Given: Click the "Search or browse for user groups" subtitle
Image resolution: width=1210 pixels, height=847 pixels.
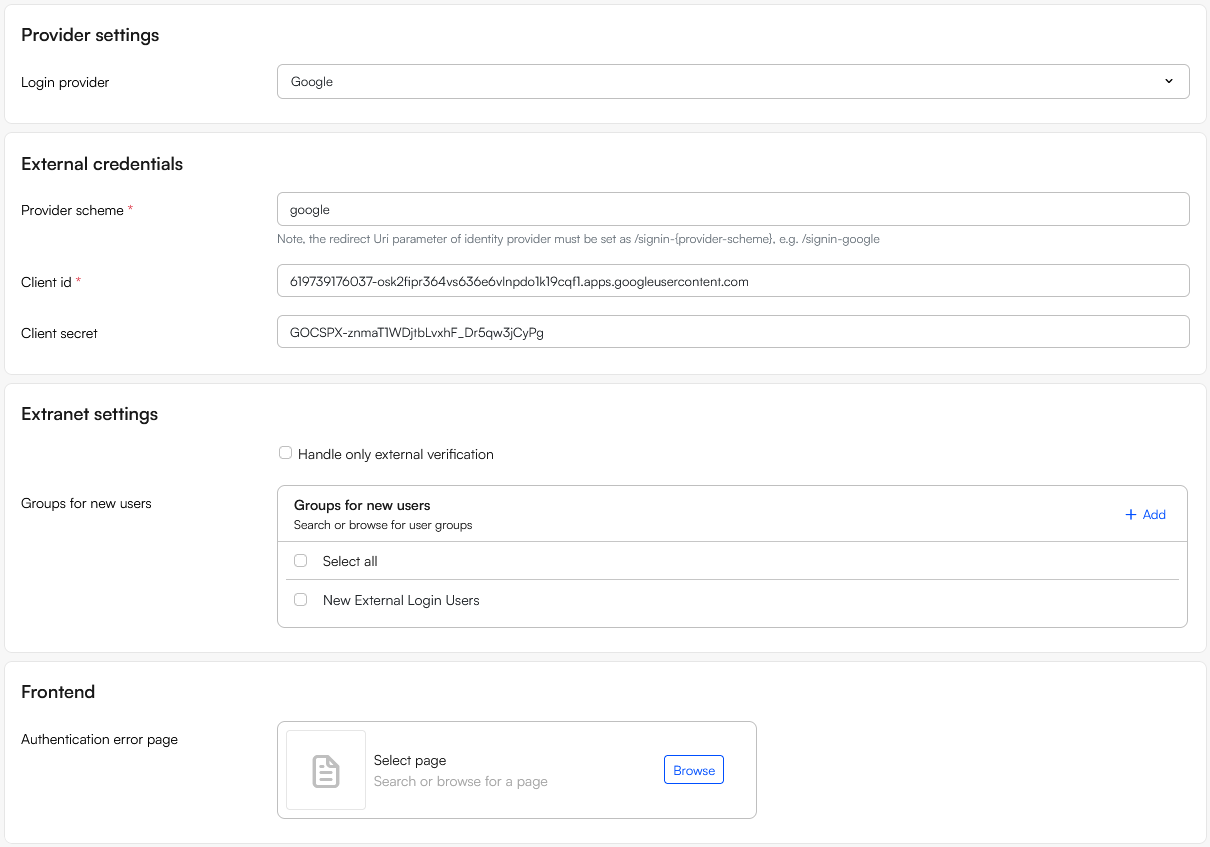Looking at the screenshot, I should pos(383,525).
